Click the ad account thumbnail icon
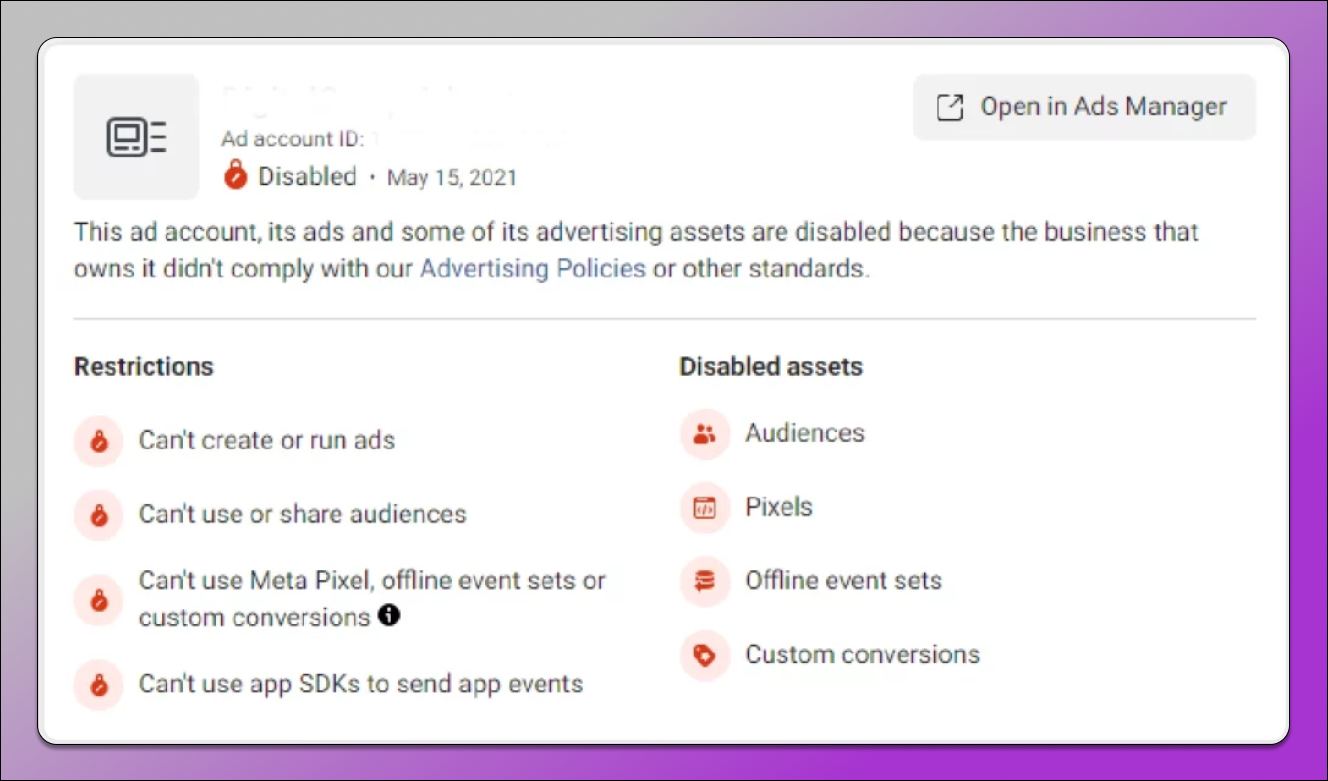This screenshot has height=781, width=1328. pos(136,137)
